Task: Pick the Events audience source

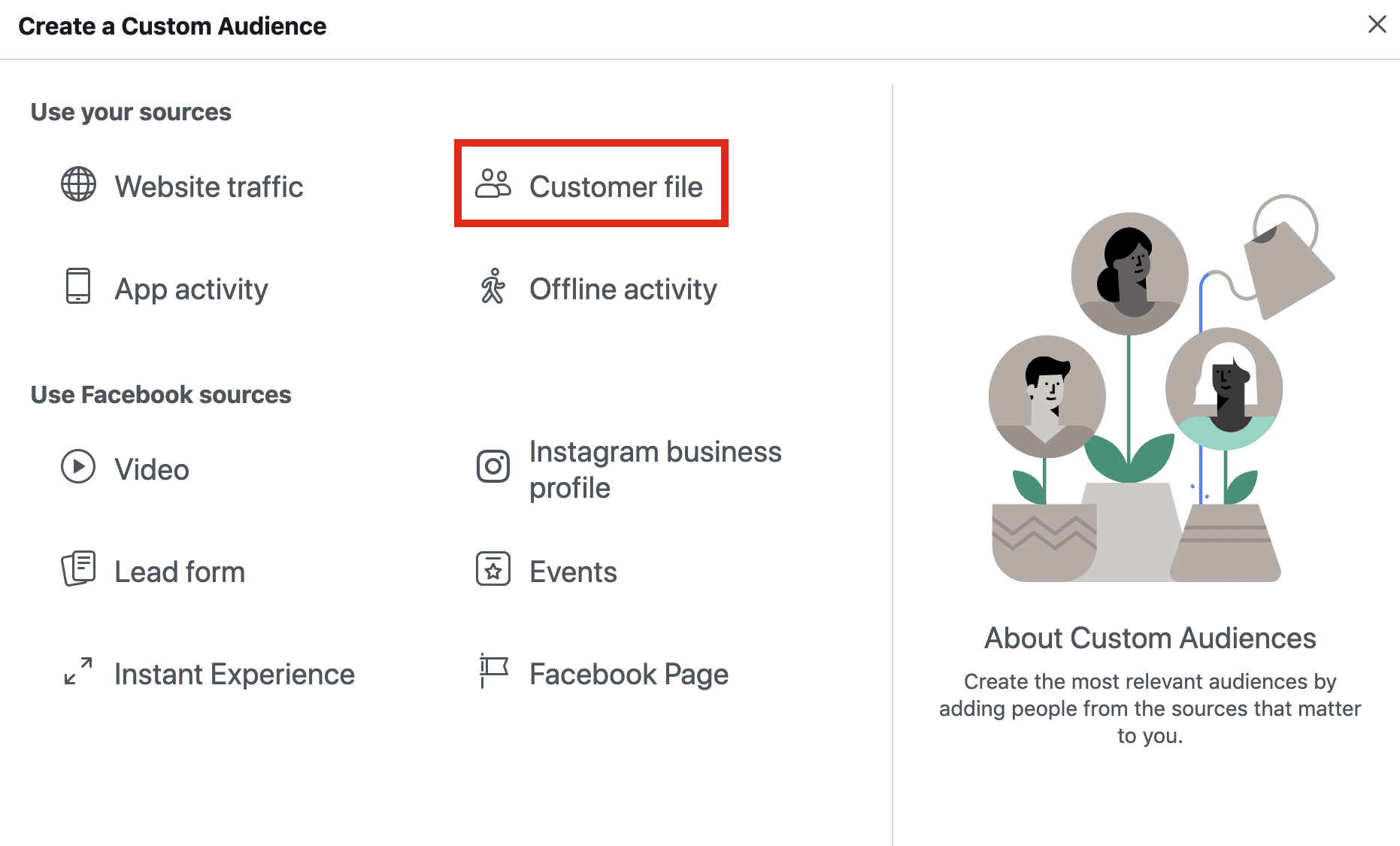Action: coord(572,571)
